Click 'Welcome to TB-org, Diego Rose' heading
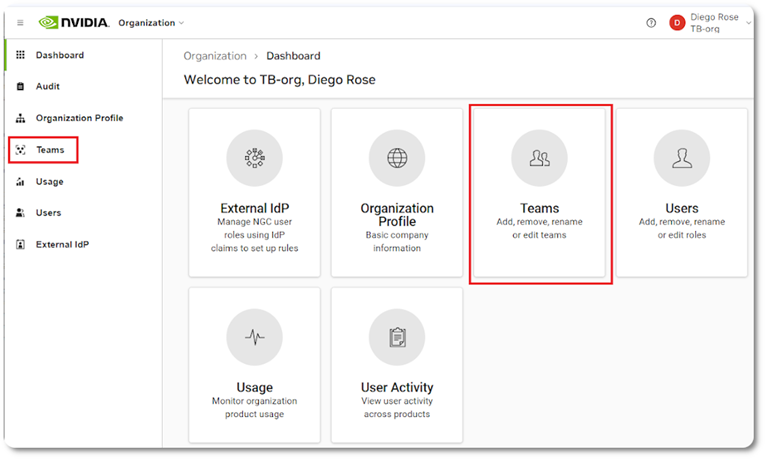The image size is (765, 459). 280,80
